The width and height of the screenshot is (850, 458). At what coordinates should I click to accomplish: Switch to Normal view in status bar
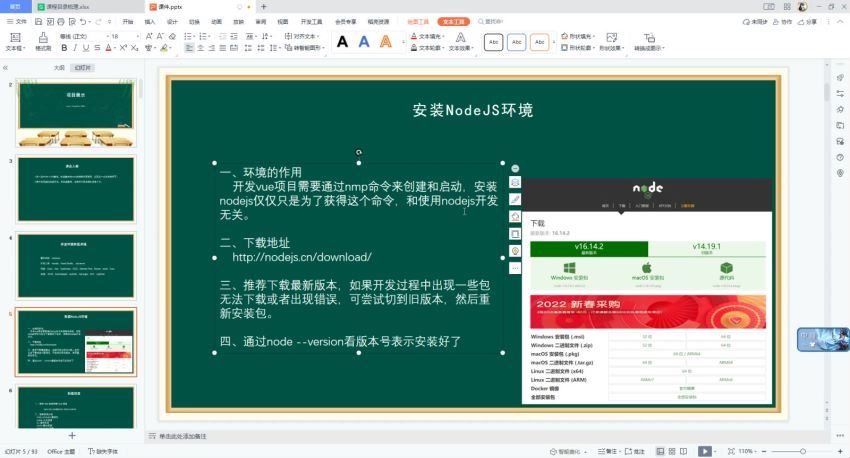660,451
